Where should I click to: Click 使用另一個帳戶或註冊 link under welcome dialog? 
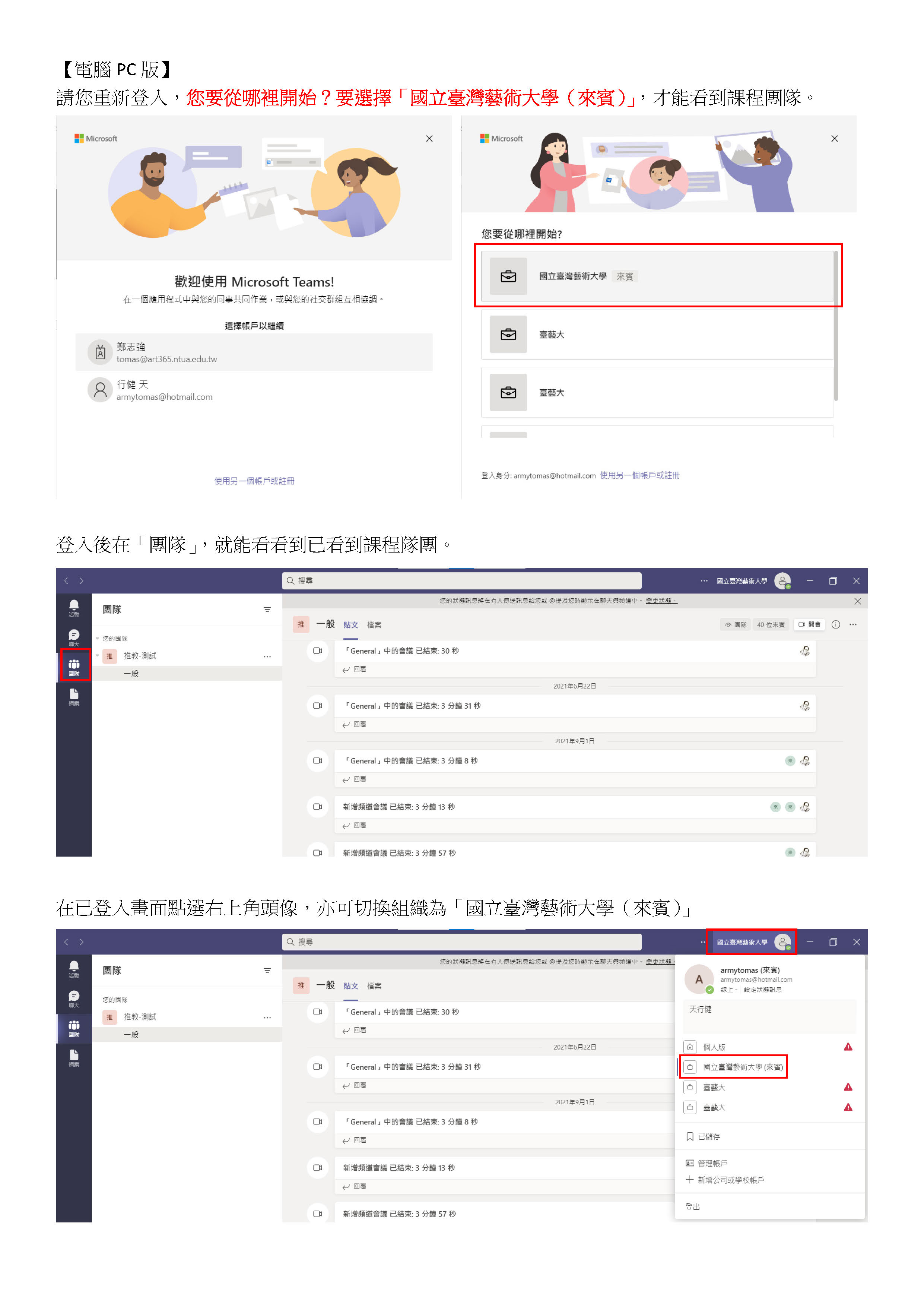click(x=254, y=481)
